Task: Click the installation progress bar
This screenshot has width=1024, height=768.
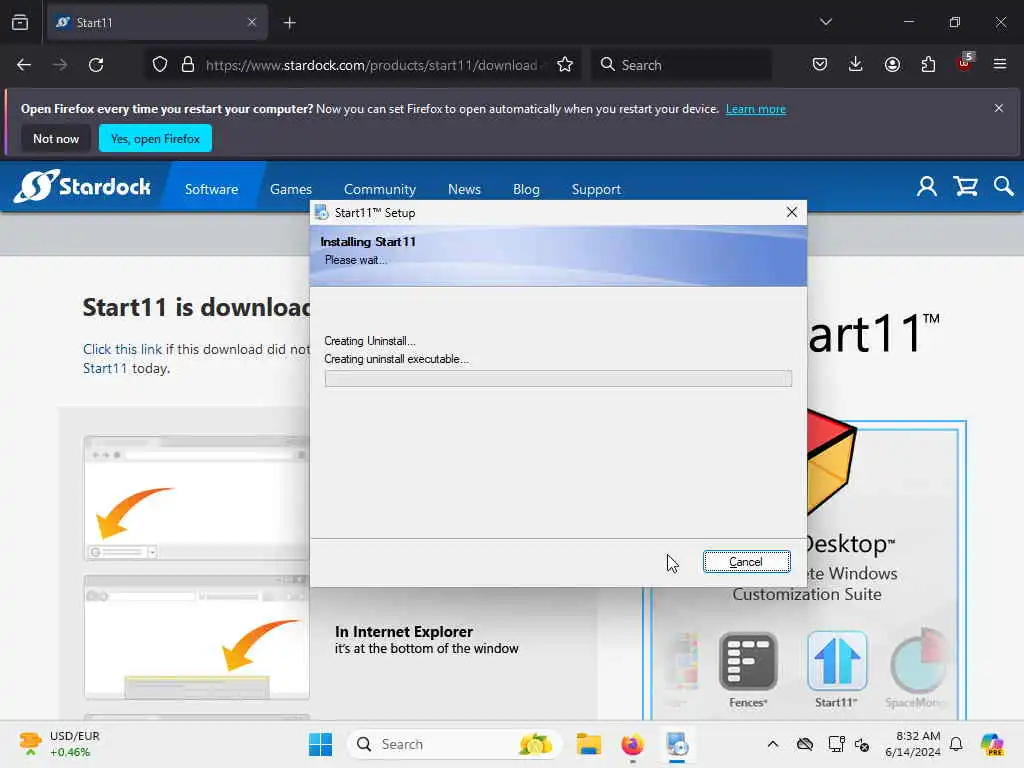Action: 558,379
